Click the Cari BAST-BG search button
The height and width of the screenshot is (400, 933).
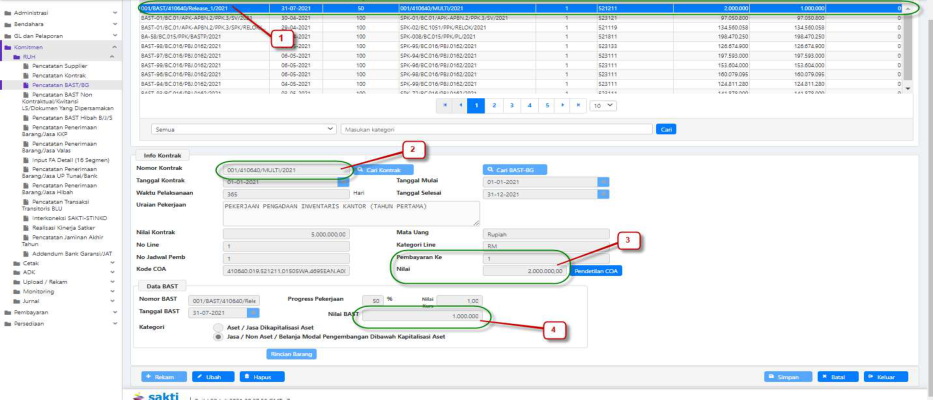(513, 171)
